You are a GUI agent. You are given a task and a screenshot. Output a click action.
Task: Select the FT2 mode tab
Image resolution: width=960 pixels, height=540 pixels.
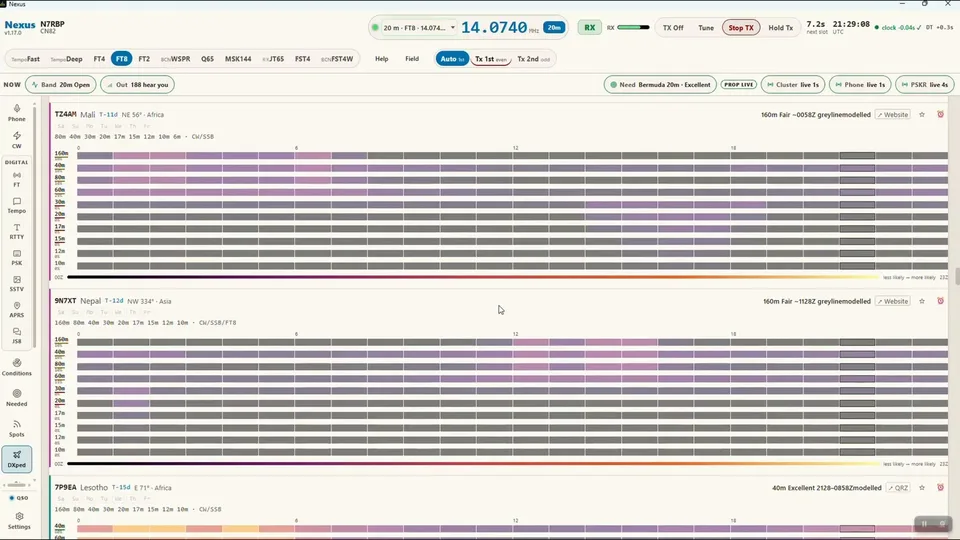tap(144, 59)
